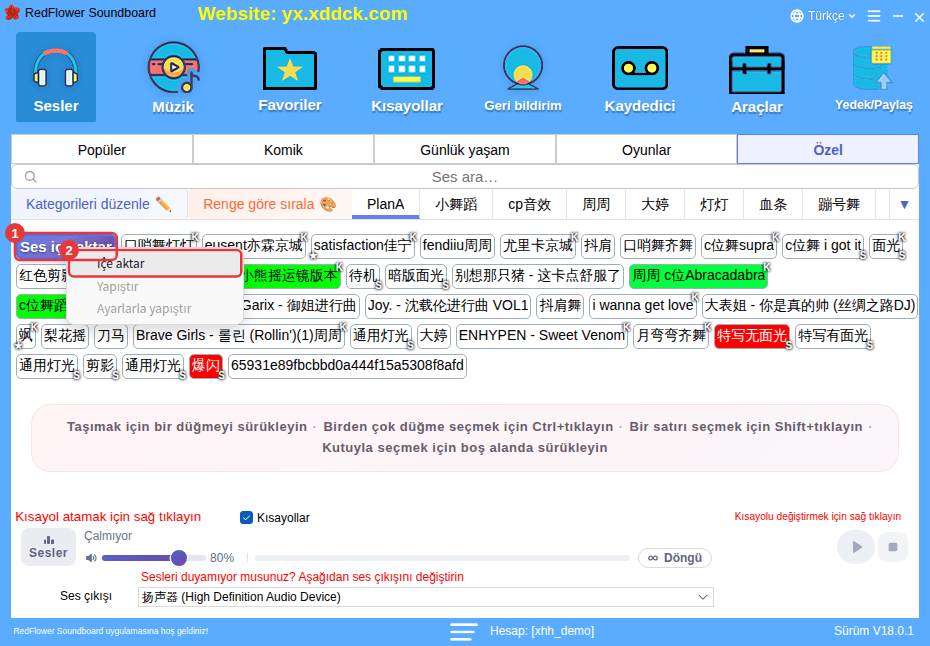Click Kategorileri düzenle button
The height and width of the screenshot is (646, 930).
coord(98,204)
